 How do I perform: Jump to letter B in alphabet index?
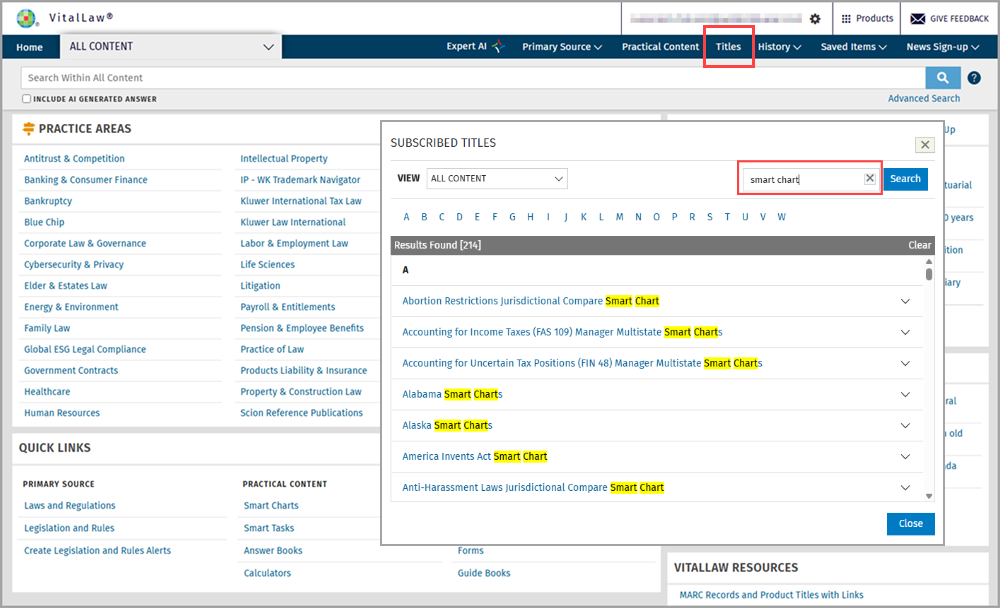(x=424, y=217)
